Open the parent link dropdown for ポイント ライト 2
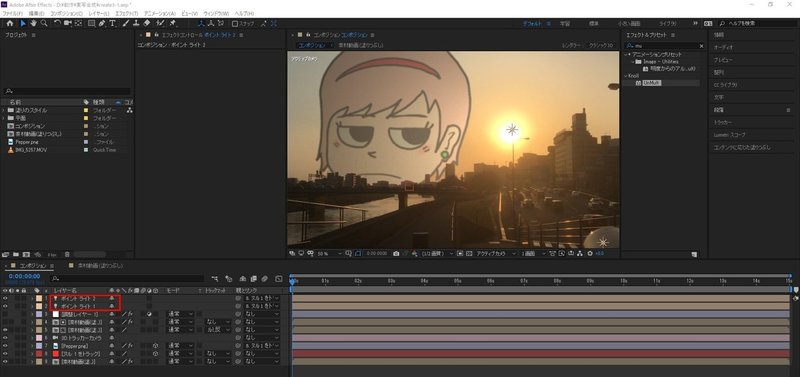The height and width of the screenshot is (377, 800). [x=261, y=298]
